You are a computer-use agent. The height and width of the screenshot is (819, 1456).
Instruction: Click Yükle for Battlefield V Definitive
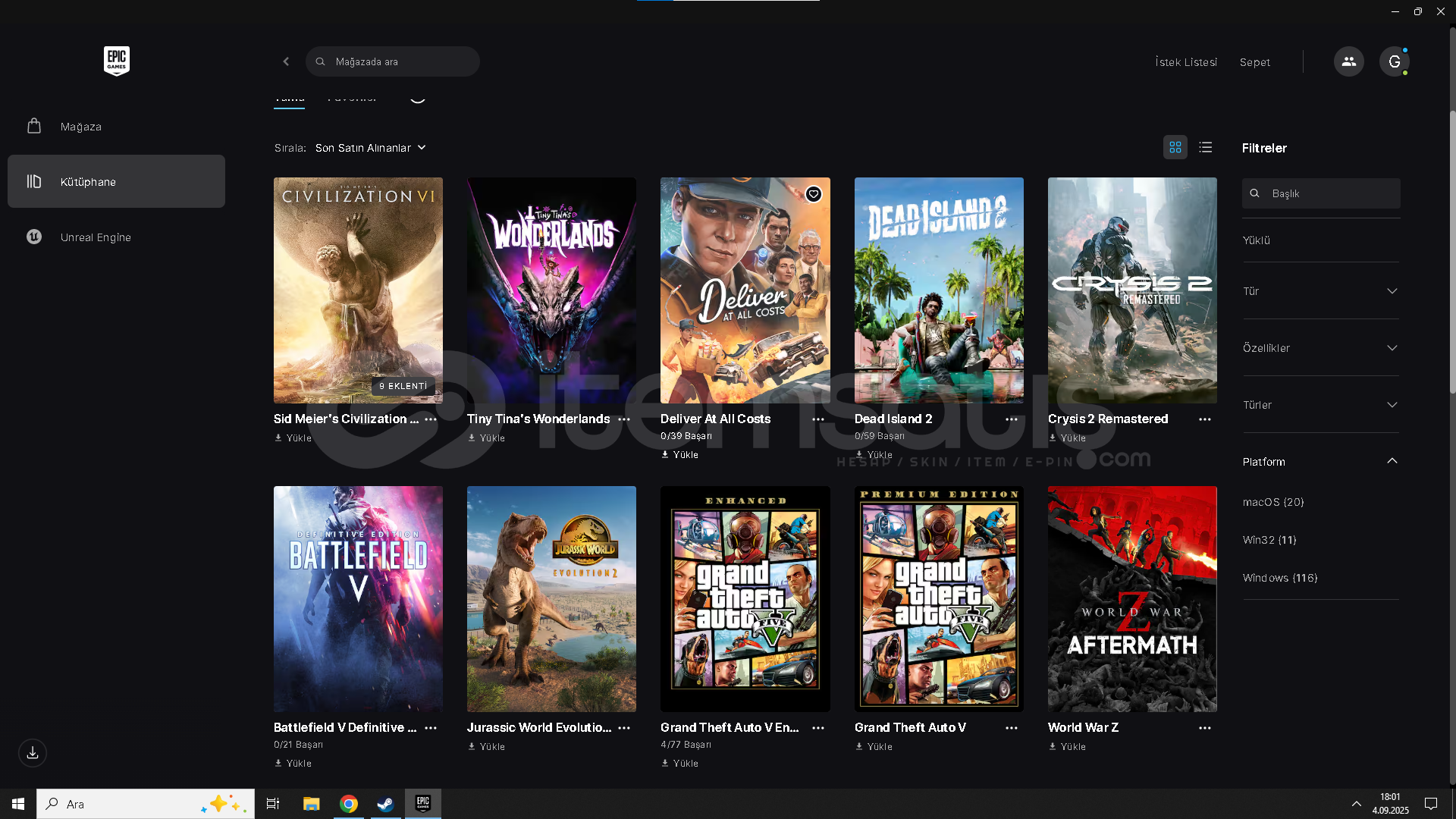293,764
